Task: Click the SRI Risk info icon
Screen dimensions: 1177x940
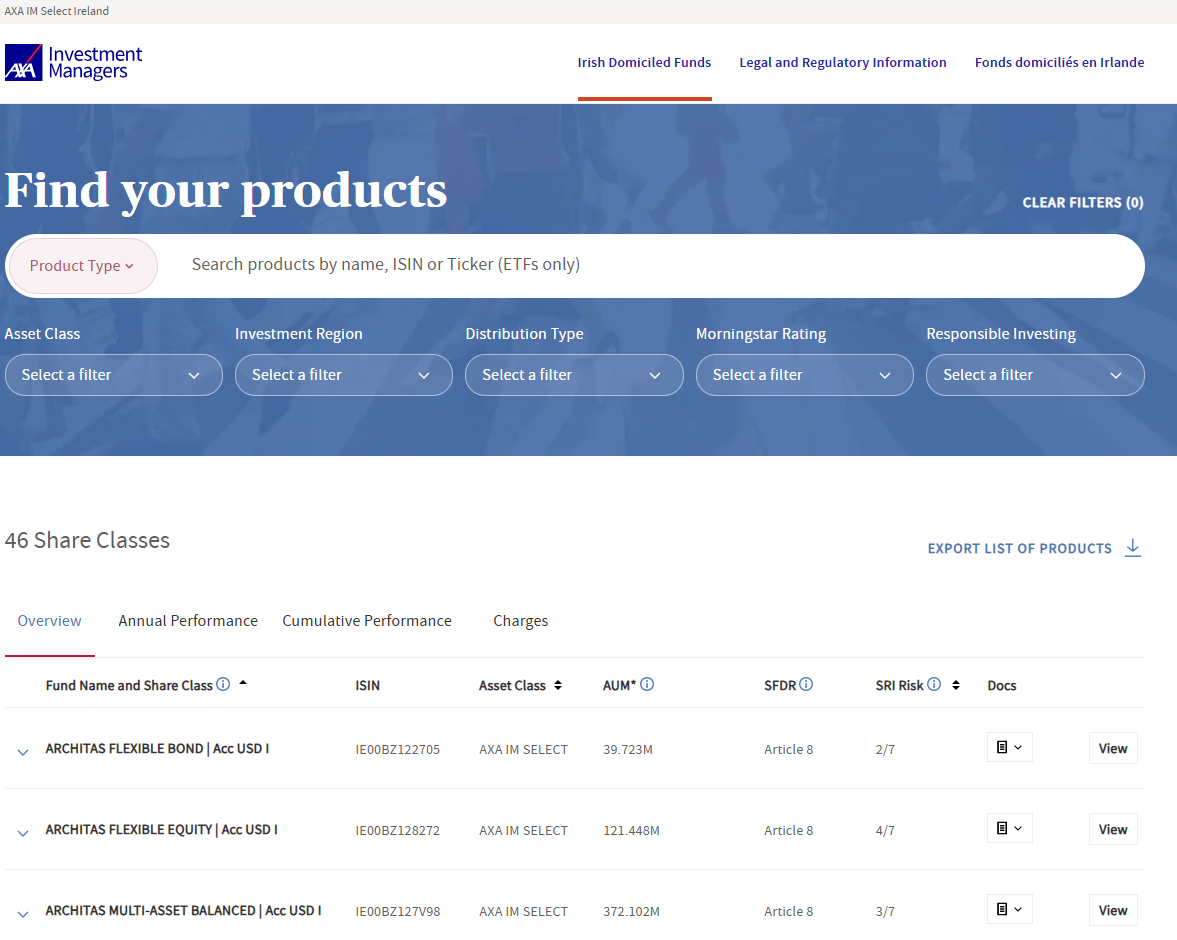Action: coord(934,684)
